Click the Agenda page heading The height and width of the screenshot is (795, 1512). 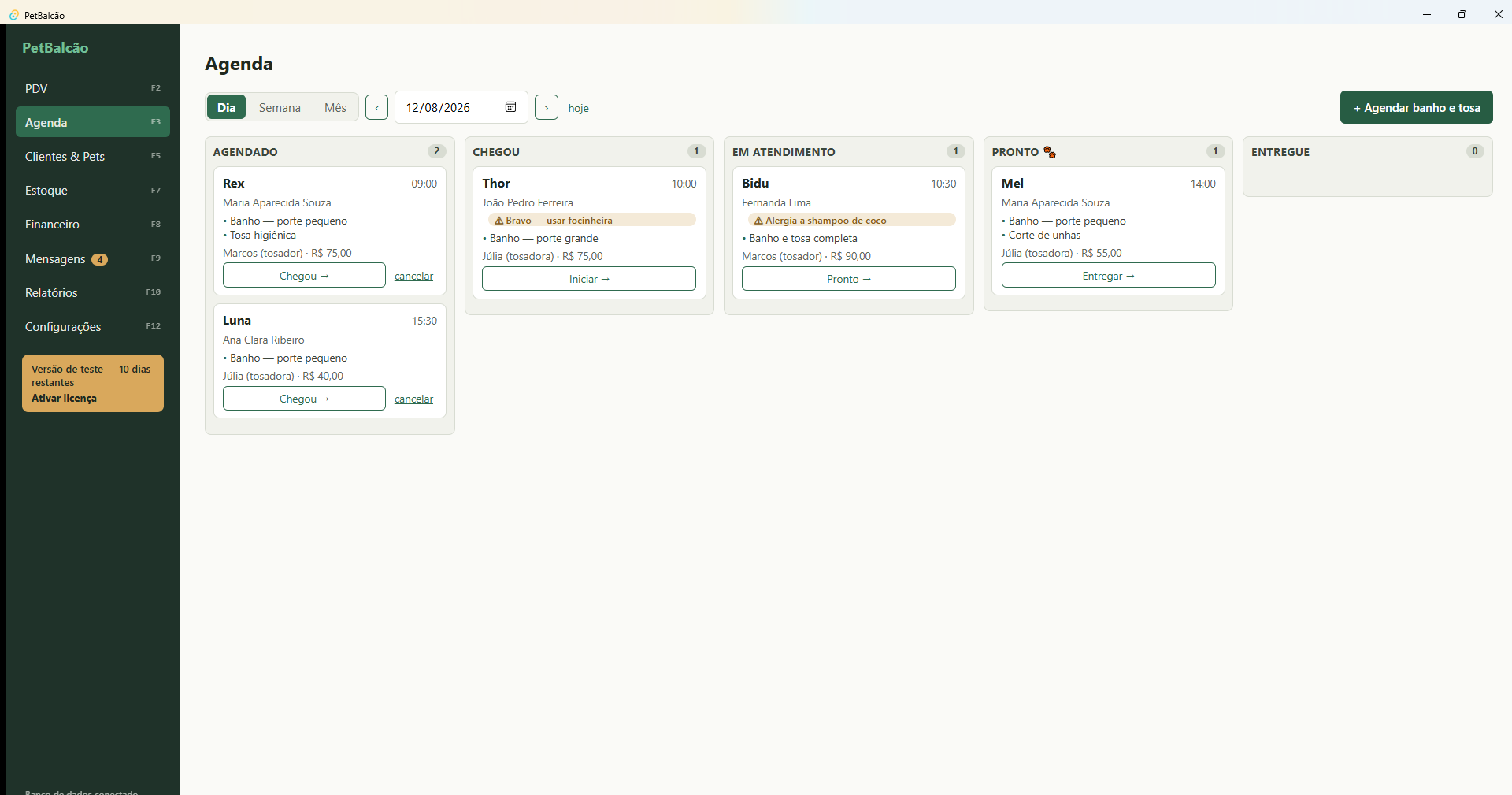pos(239,64)
